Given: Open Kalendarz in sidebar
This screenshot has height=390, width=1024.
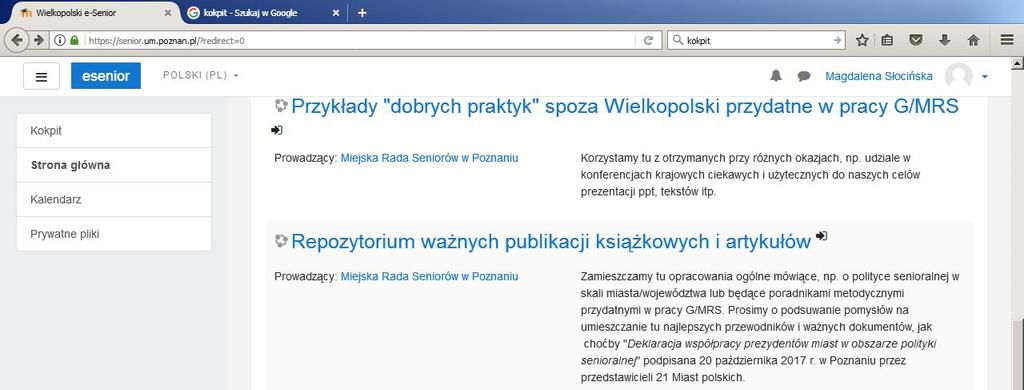Looking at the screenshot, I should [x=114, y=199].
